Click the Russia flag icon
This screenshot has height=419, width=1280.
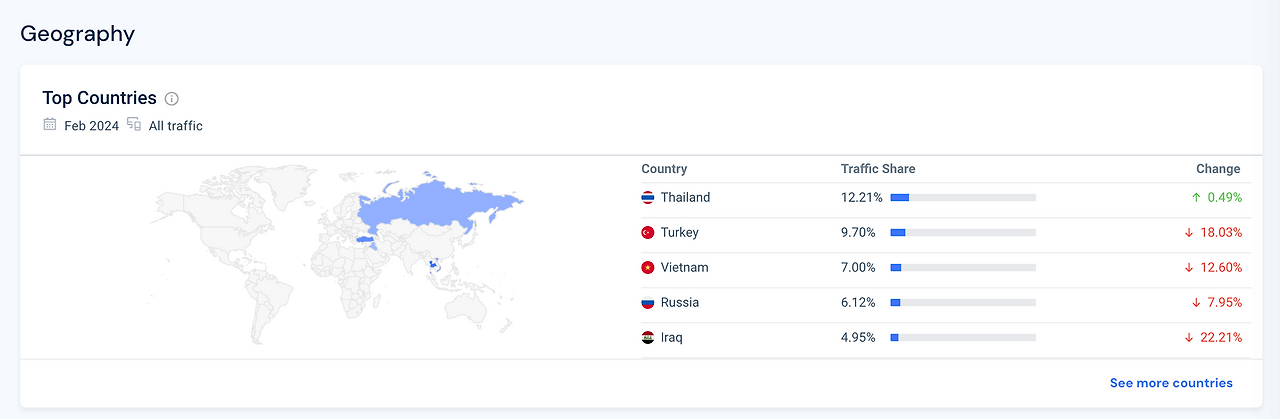pyautogui.click(x=648, y=303)
